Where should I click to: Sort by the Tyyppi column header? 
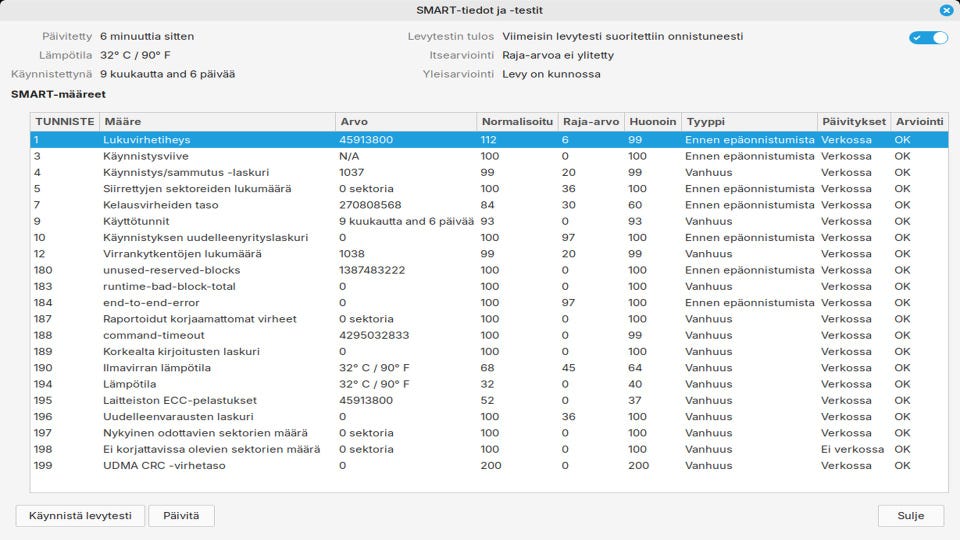(x=749, y=121)
